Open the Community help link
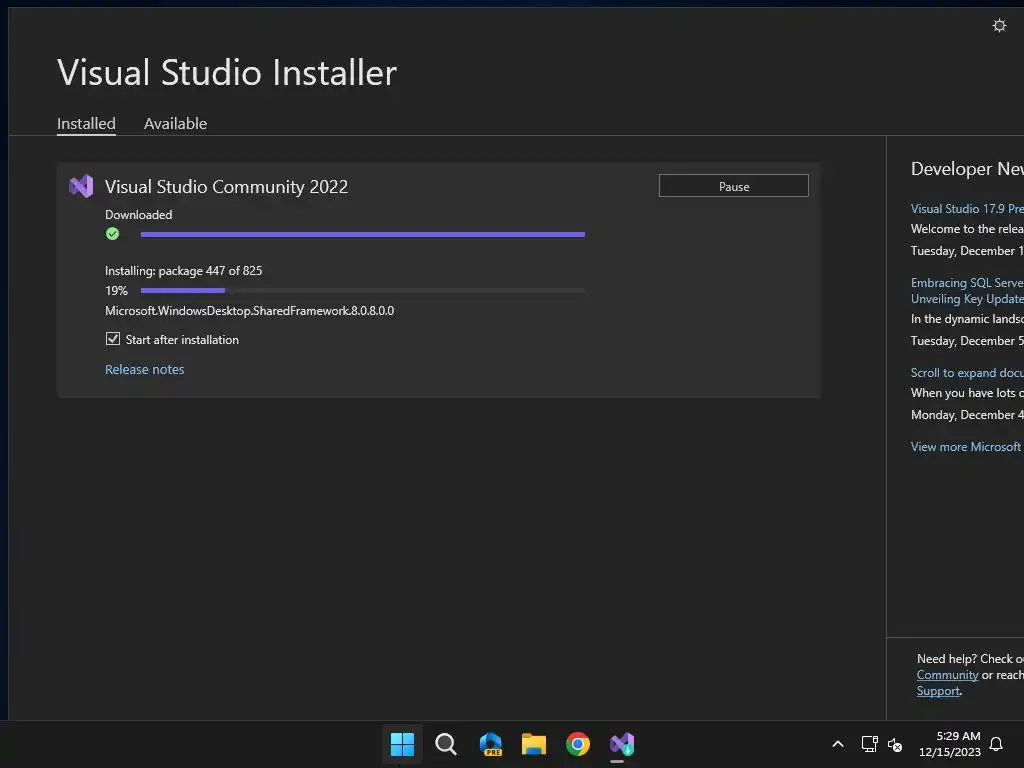The width and height of the screenshot is (1024, 768). (x=947, y=675)
